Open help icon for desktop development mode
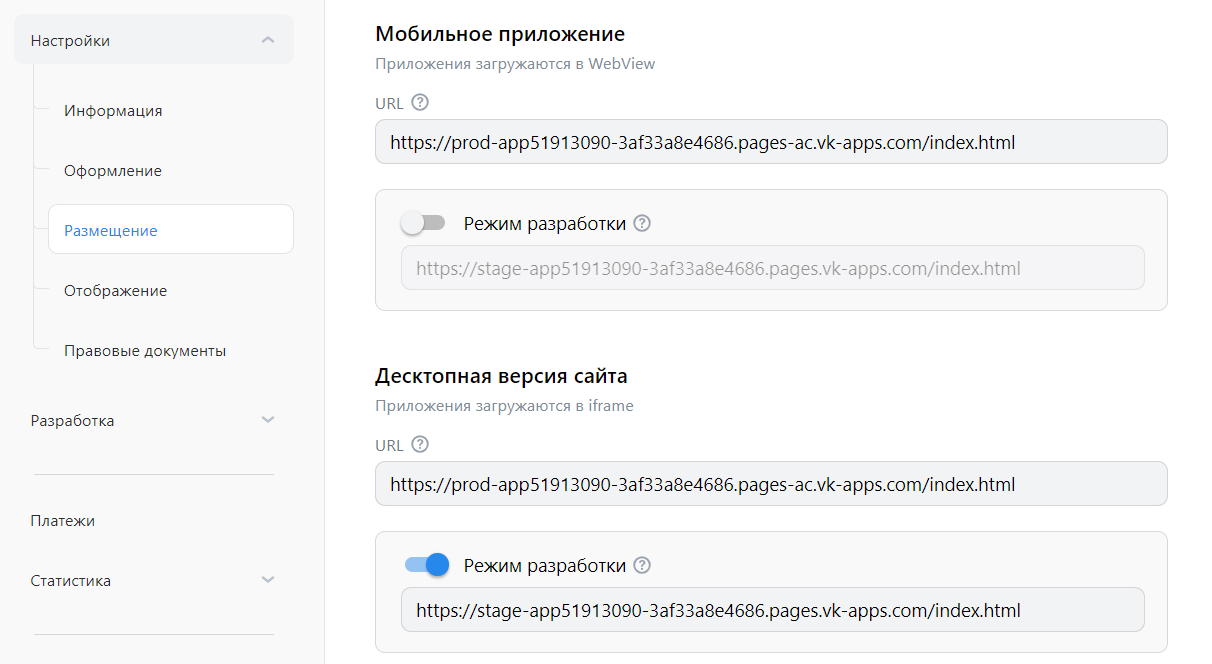This screenshot has width=1212, height=664. coord(641,565)
